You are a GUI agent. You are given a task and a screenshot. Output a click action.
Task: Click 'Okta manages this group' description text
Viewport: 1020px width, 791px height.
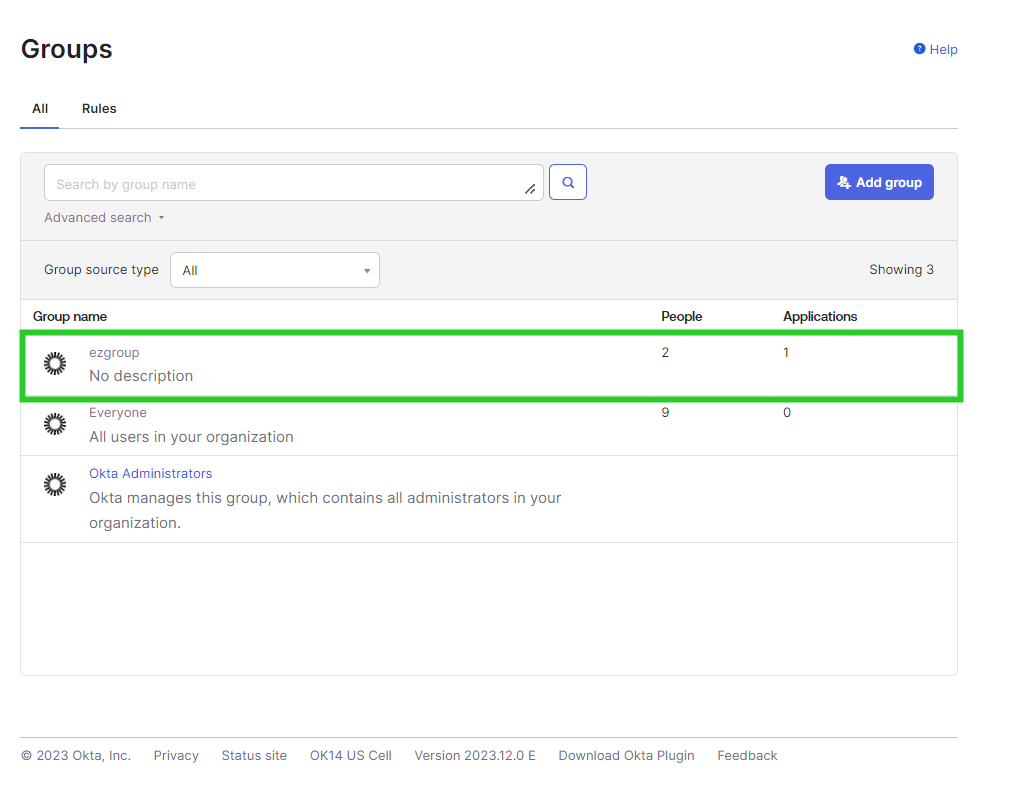pos(325,511)
